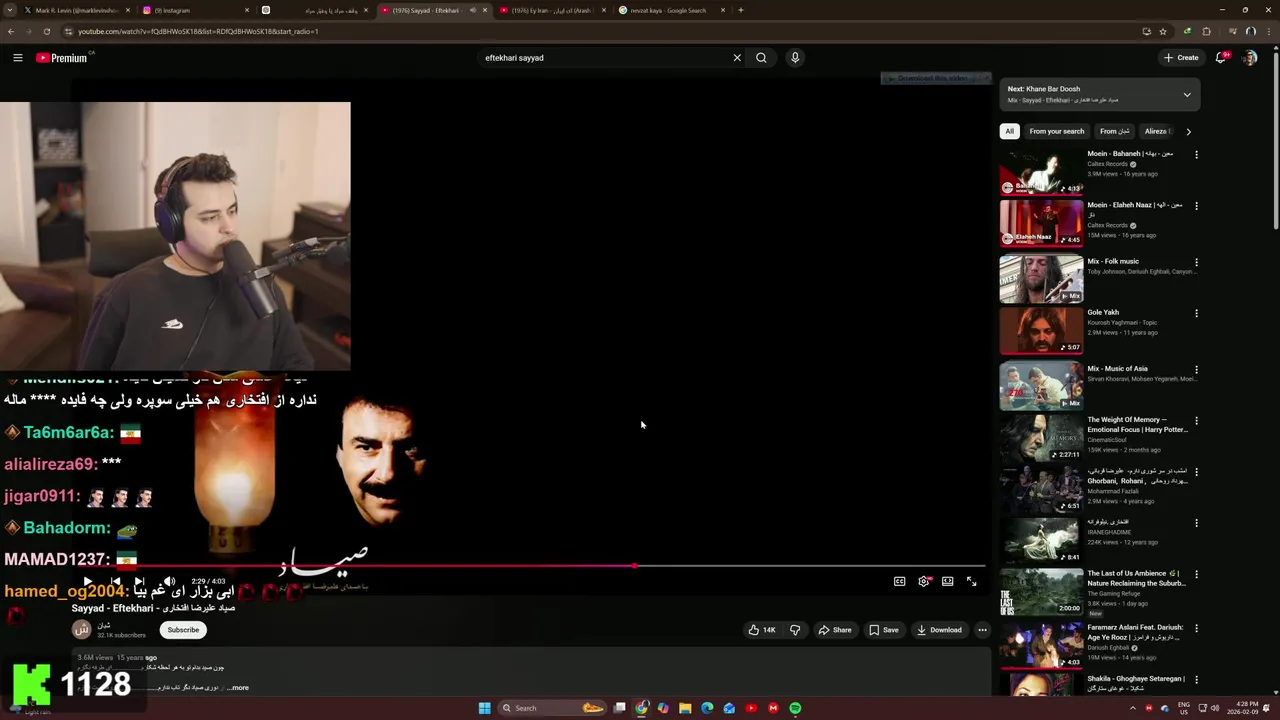The height and width of the screenshot is (720, 1280).
Task: Switch to the (1976) Ey Iran tab
Action: tap(551, 10)
